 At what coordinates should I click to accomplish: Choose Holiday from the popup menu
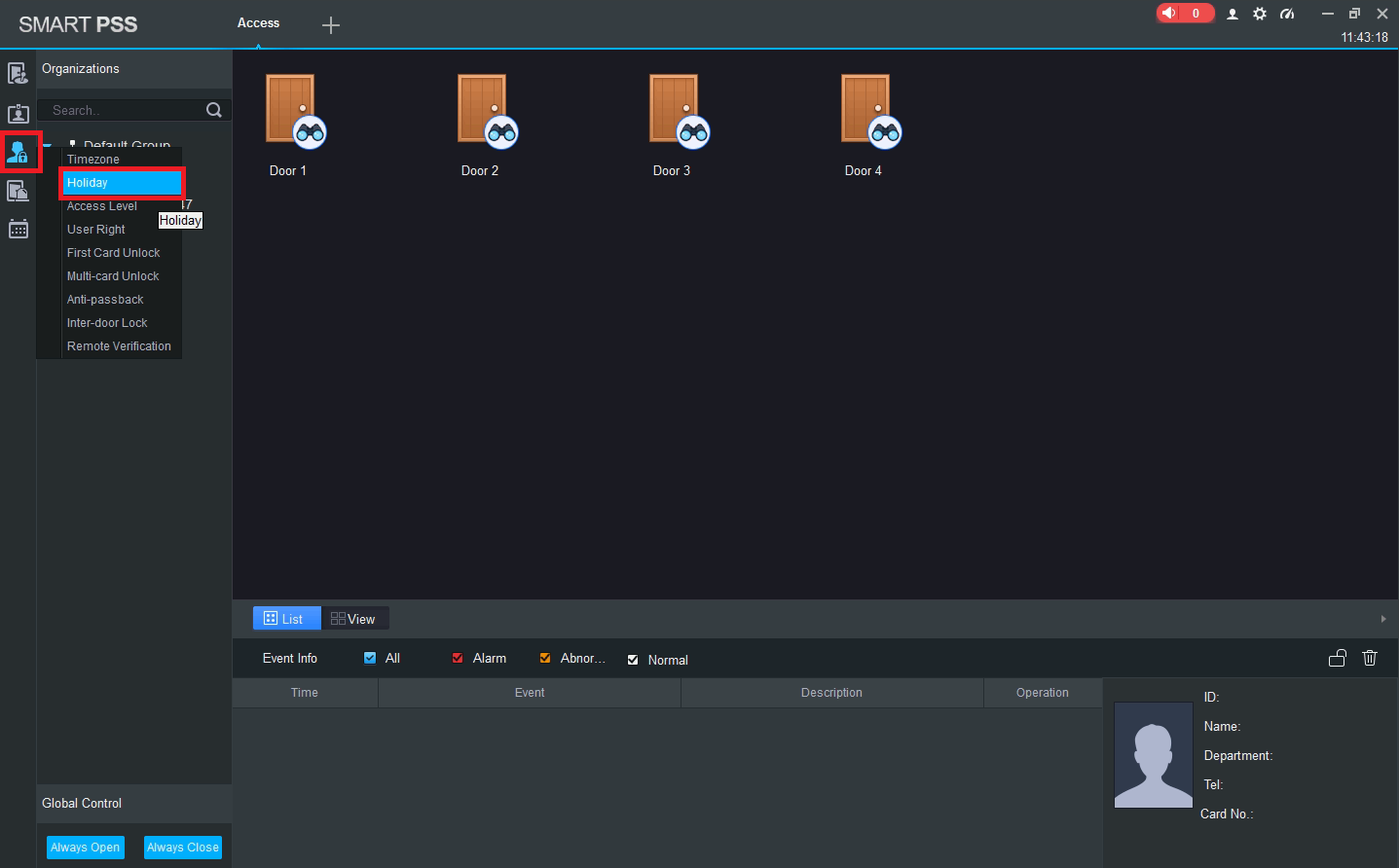[122, 183]
